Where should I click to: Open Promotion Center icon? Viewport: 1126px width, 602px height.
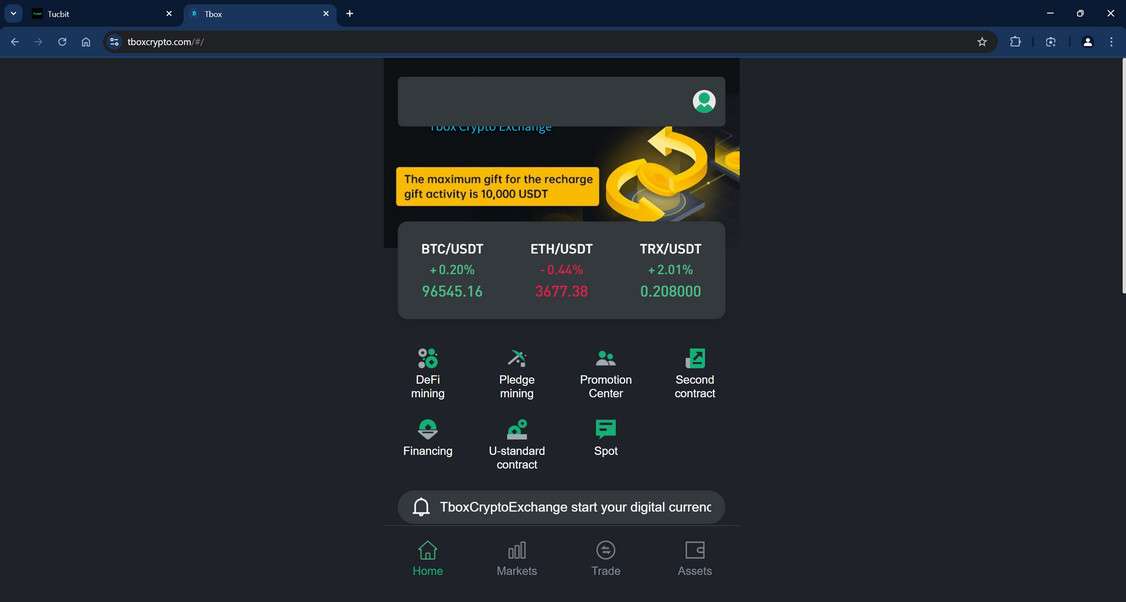[605, 358]
